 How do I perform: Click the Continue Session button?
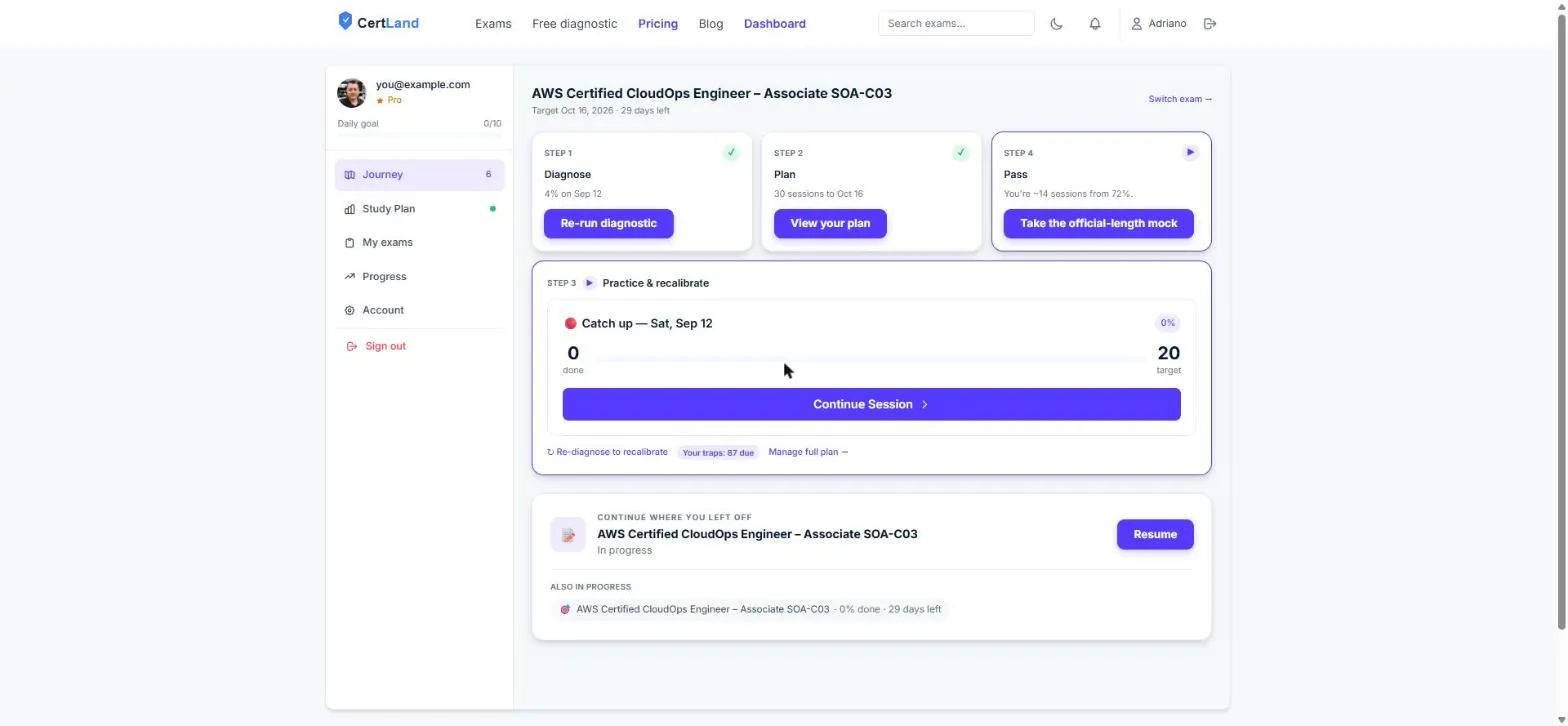872,405
